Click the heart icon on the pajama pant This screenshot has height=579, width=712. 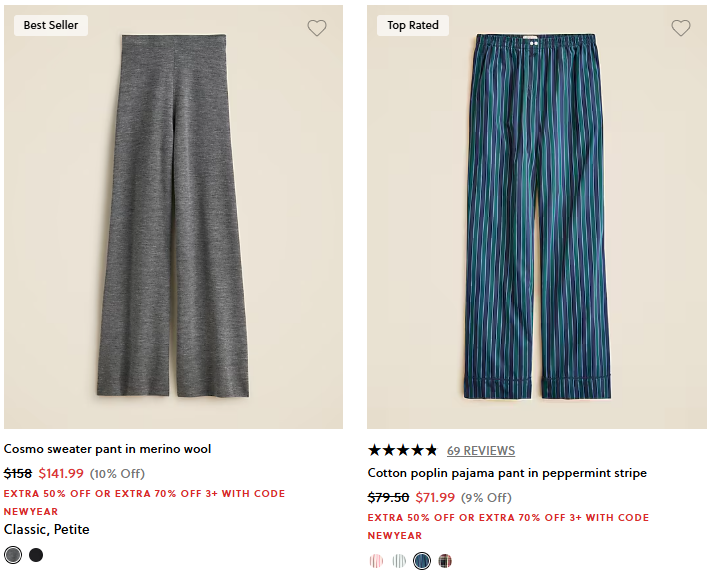tap(680, 28)
